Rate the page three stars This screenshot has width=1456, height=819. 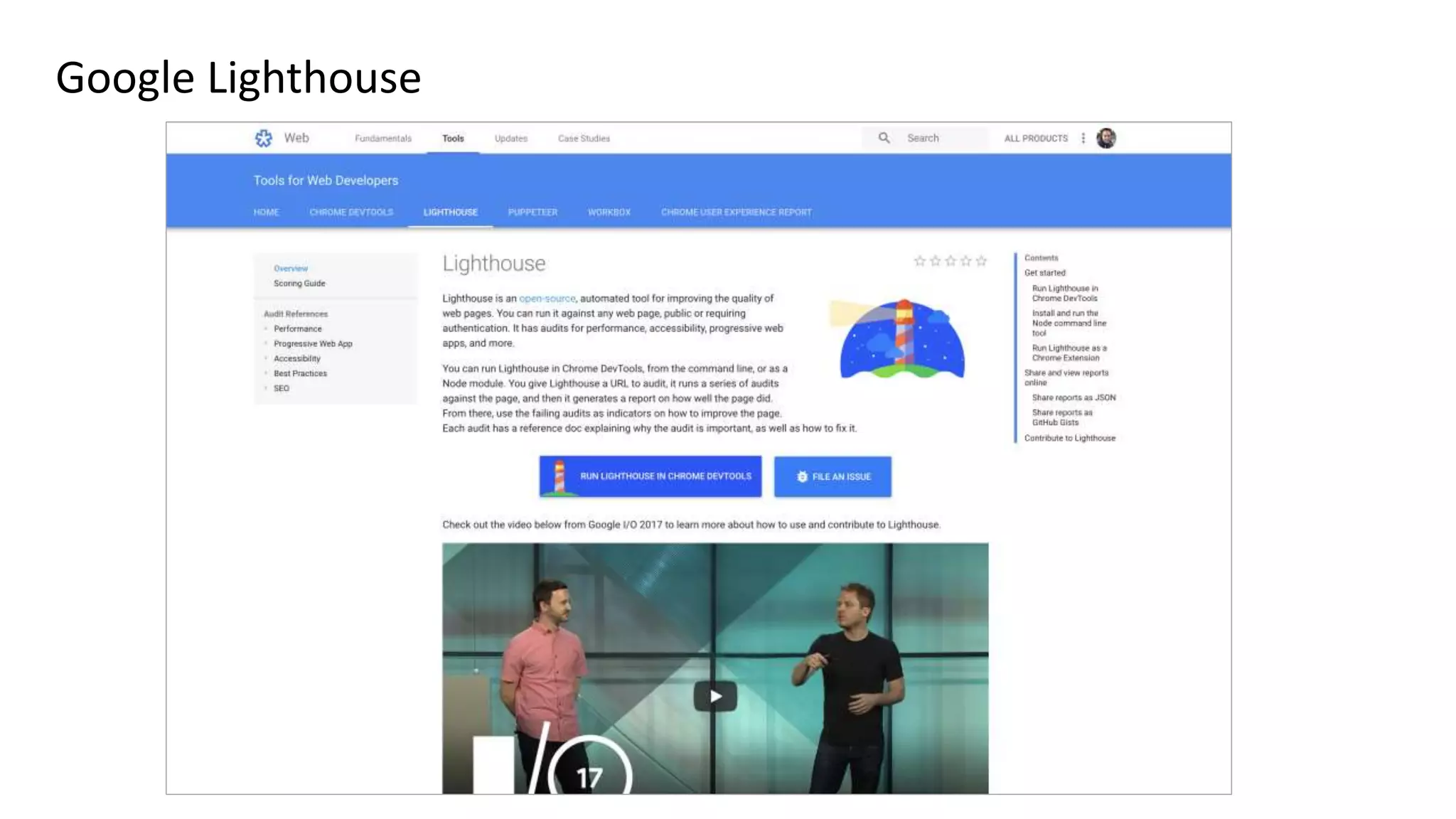pyautogui.click(x=951, y=261)
